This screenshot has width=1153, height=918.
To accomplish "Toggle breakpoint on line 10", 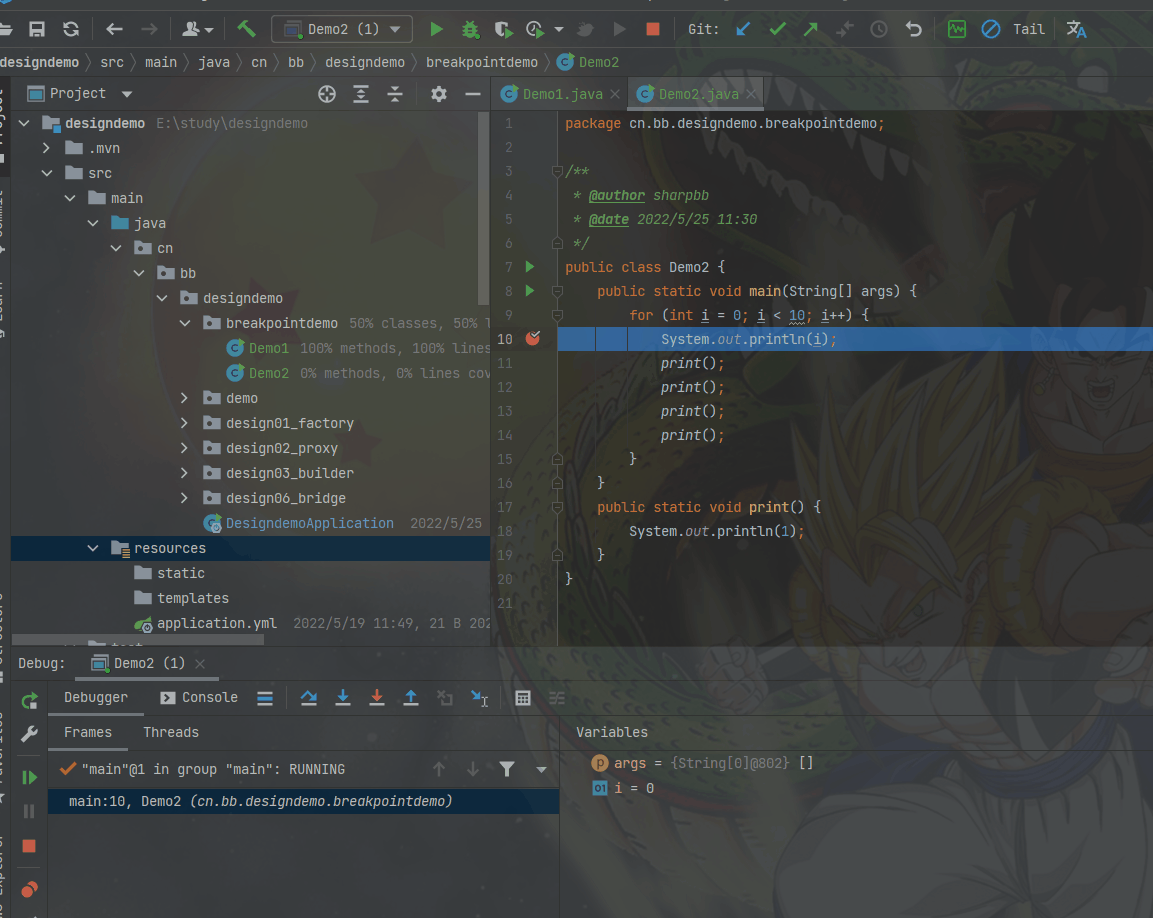I will point(533,338).
